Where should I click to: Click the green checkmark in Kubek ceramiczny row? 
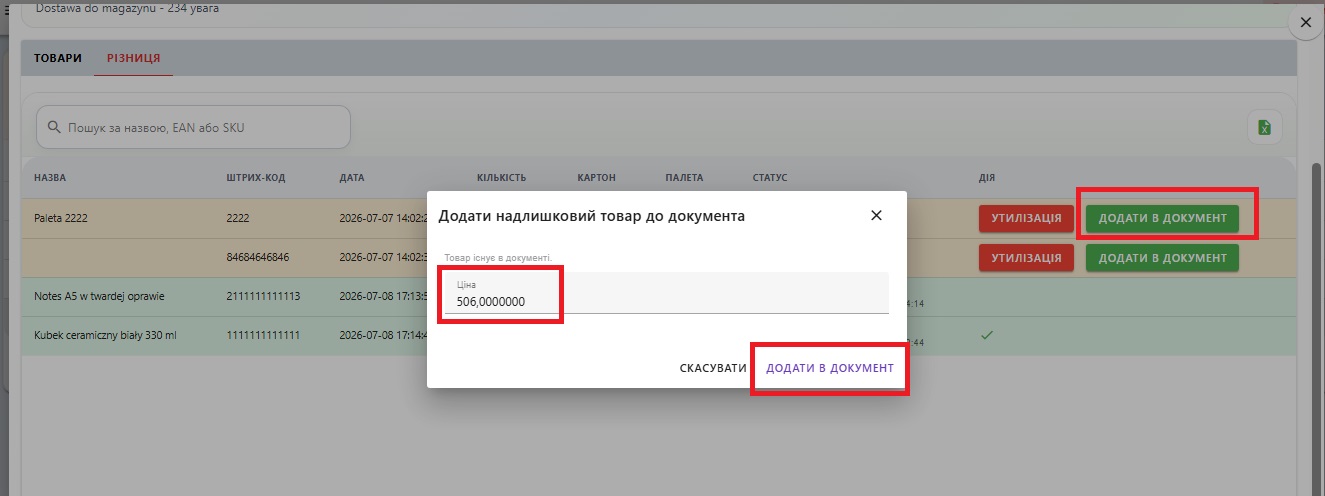tap(986, 336)
